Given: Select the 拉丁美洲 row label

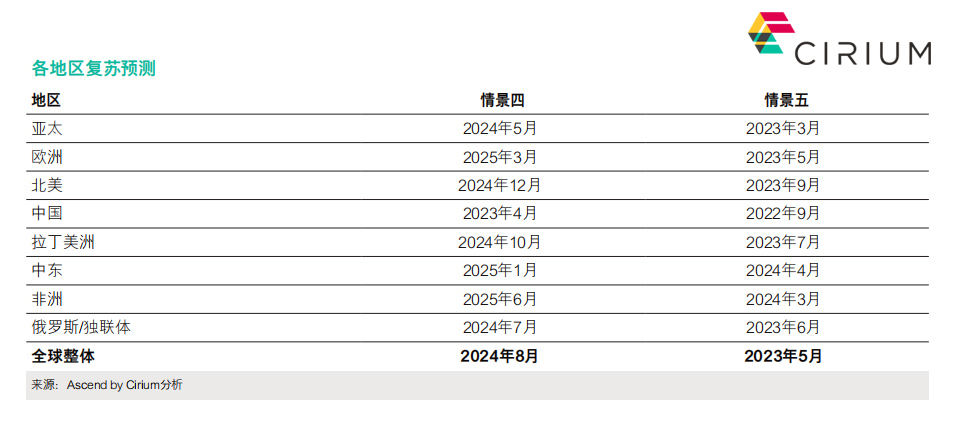Looking at the screenshot, I should click(x=63, y=243).
